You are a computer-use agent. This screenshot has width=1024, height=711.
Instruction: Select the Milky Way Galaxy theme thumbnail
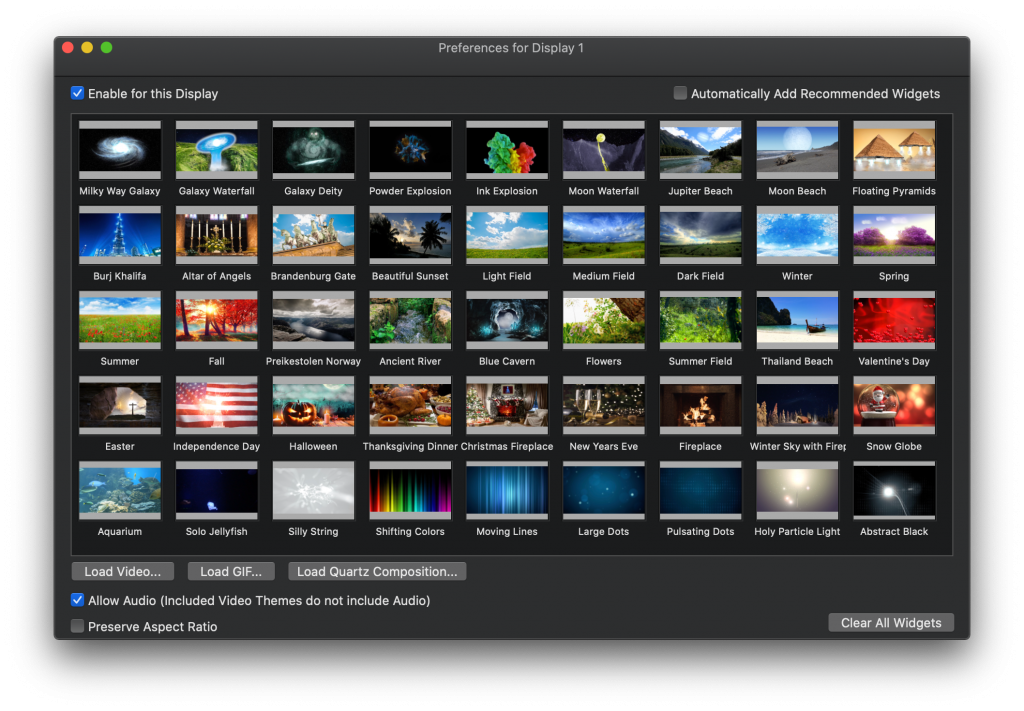[x=120, y=150]
